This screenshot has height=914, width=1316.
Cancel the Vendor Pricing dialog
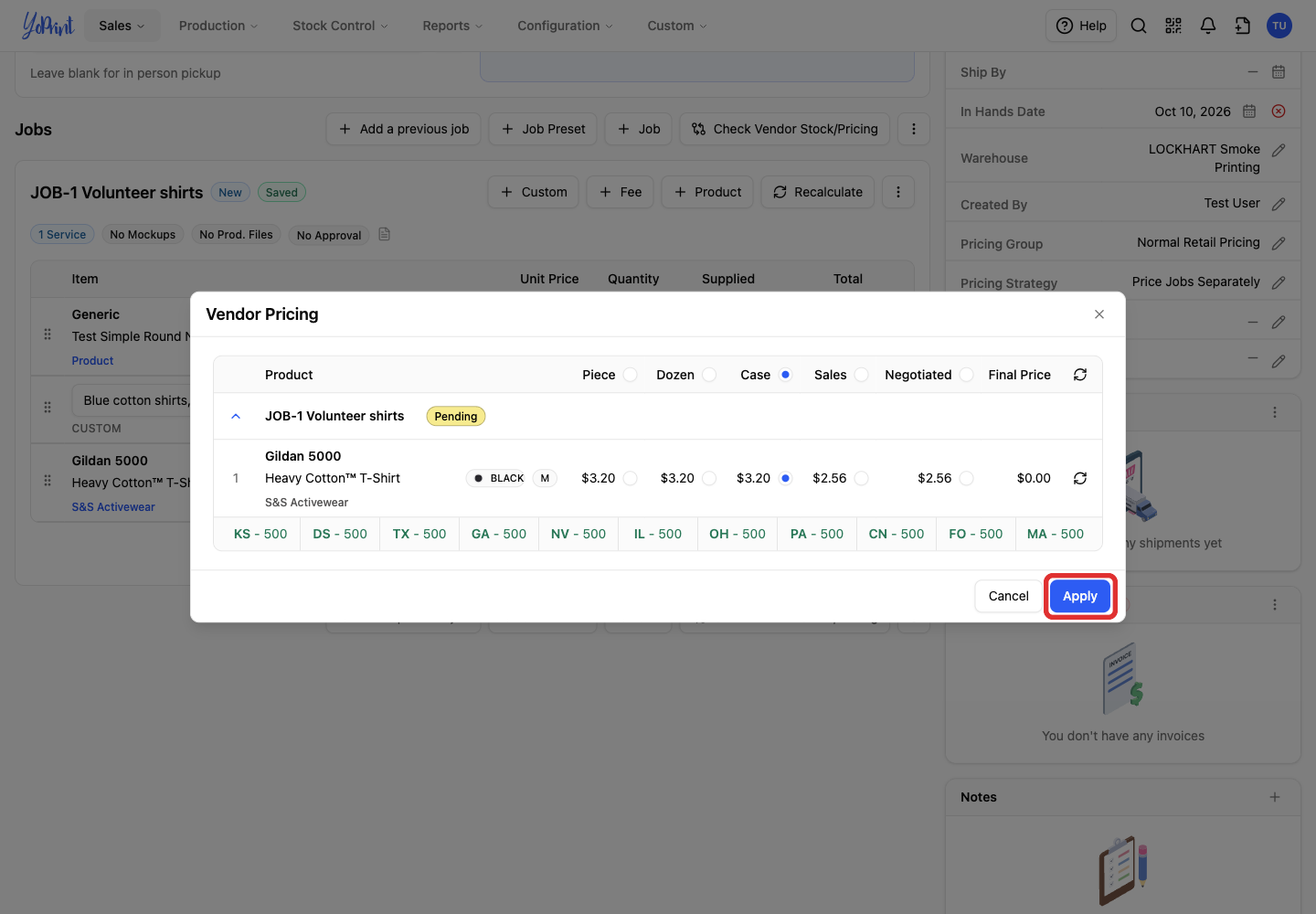point(1009,596)
